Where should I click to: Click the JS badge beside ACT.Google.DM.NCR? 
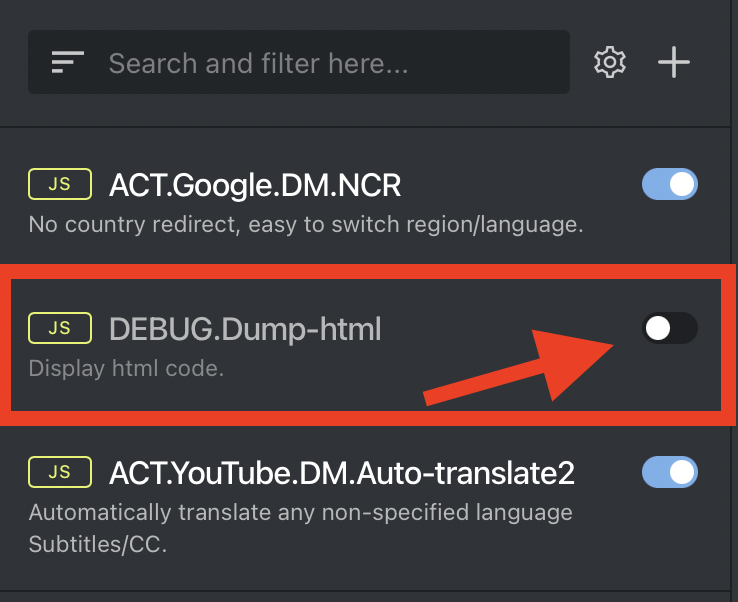(60, 184)
